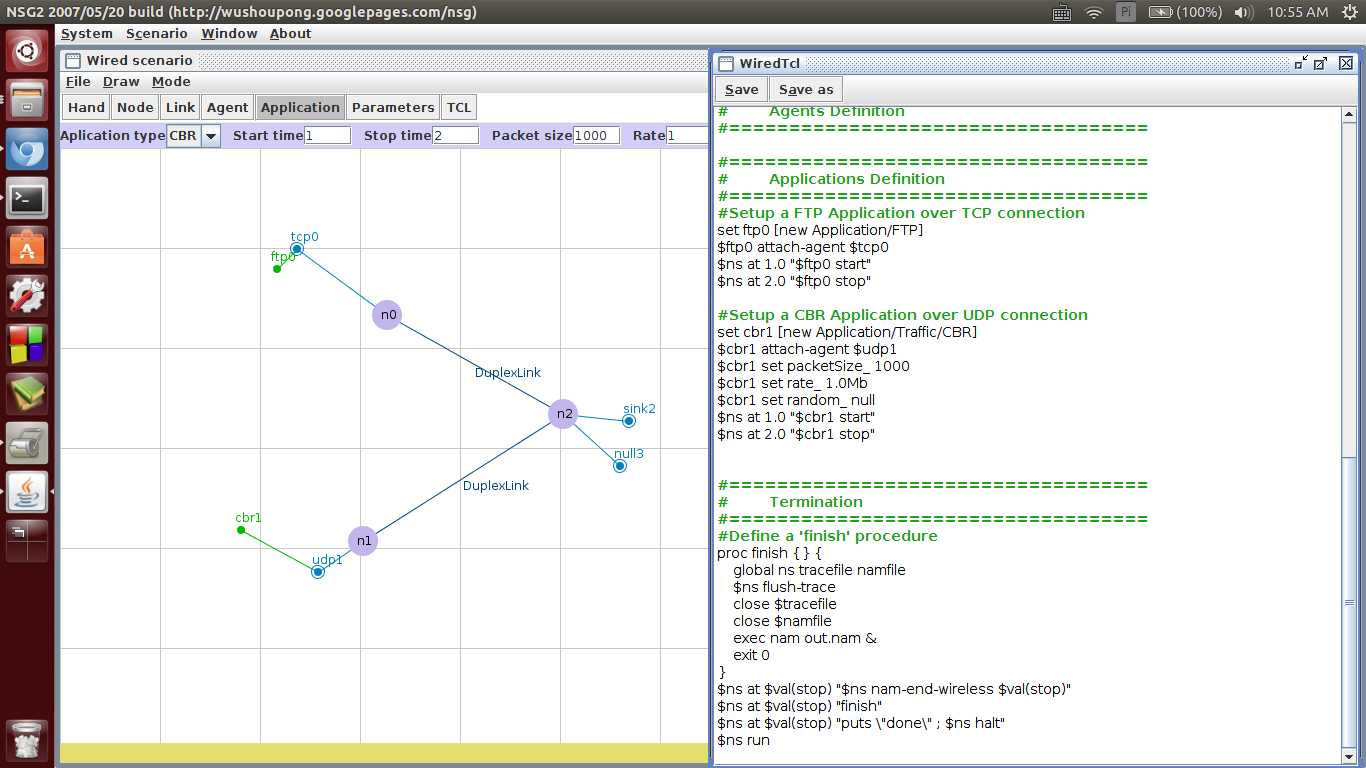Click the ftp0 application dot
The image size is (1366, 768).
point(277,268)
